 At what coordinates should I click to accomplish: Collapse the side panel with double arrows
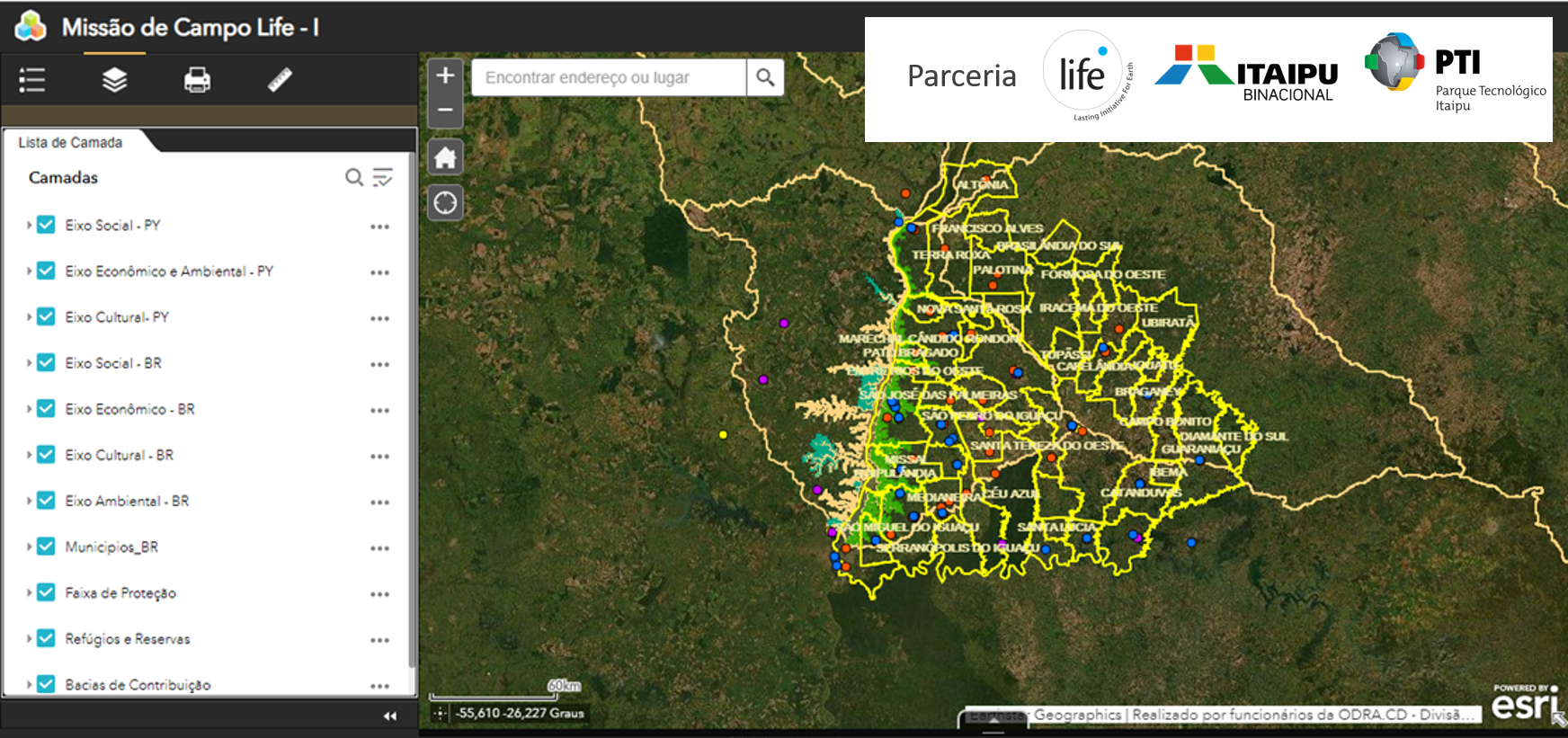[x=389, y=716]
